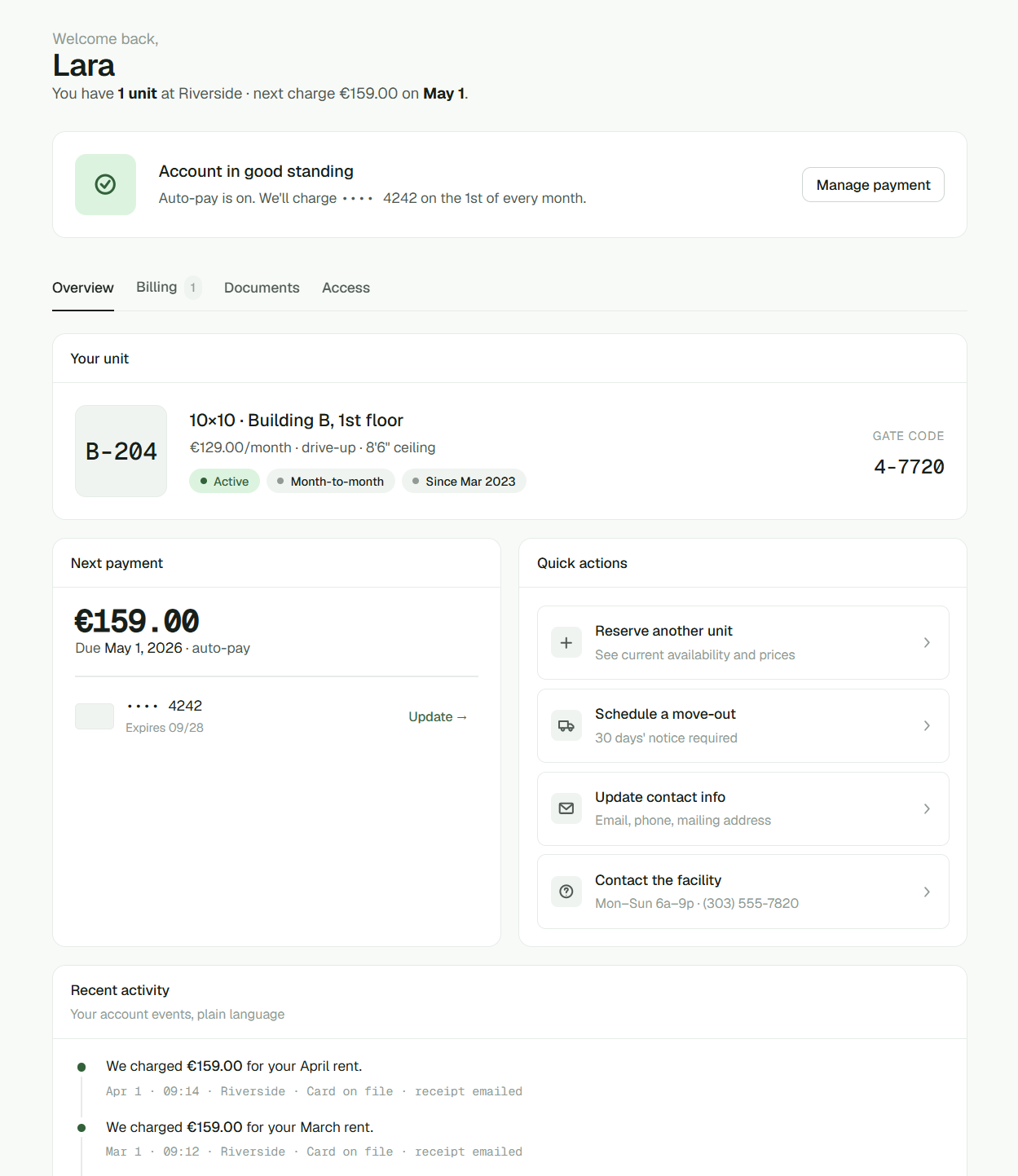The width and height of the screenshot is (1018, 1176).
Task: Click the GATE CODE label
Action: (x=908, y=436)
